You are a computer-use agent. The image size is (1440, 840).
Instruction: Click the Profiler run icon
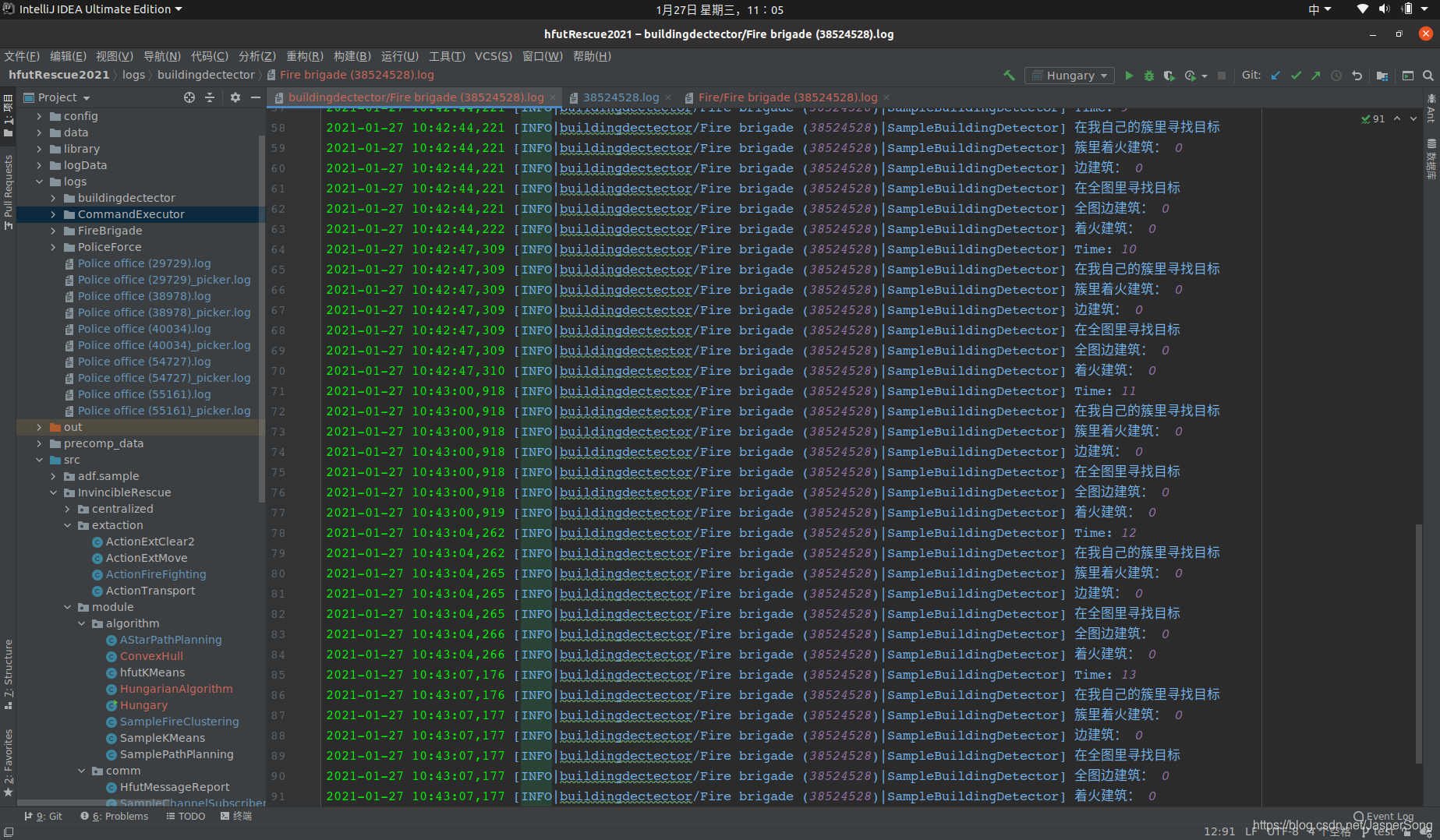coord(1190,76)
